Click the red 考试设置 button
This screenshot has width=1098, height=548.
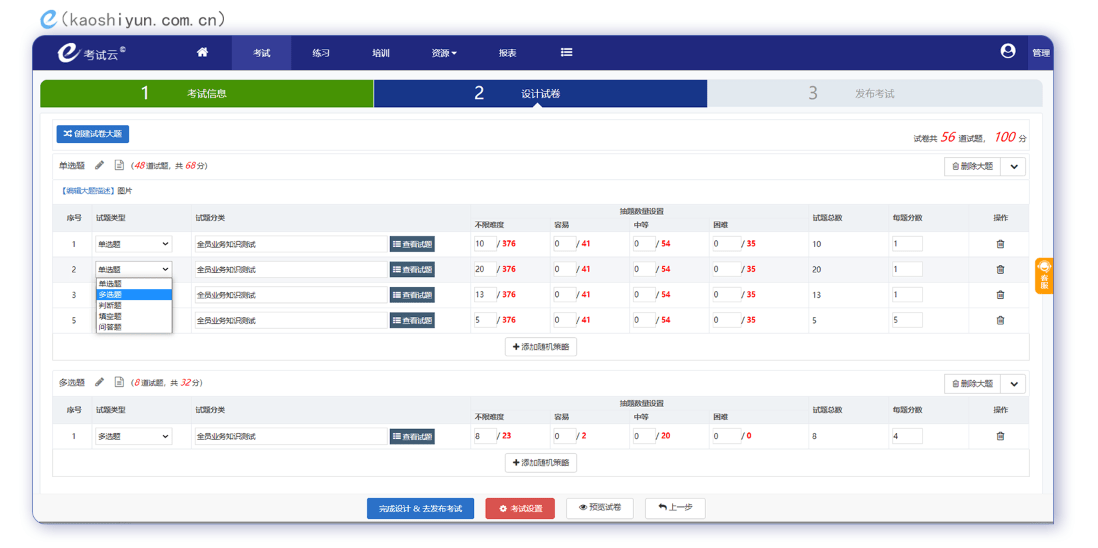point(520,508)
